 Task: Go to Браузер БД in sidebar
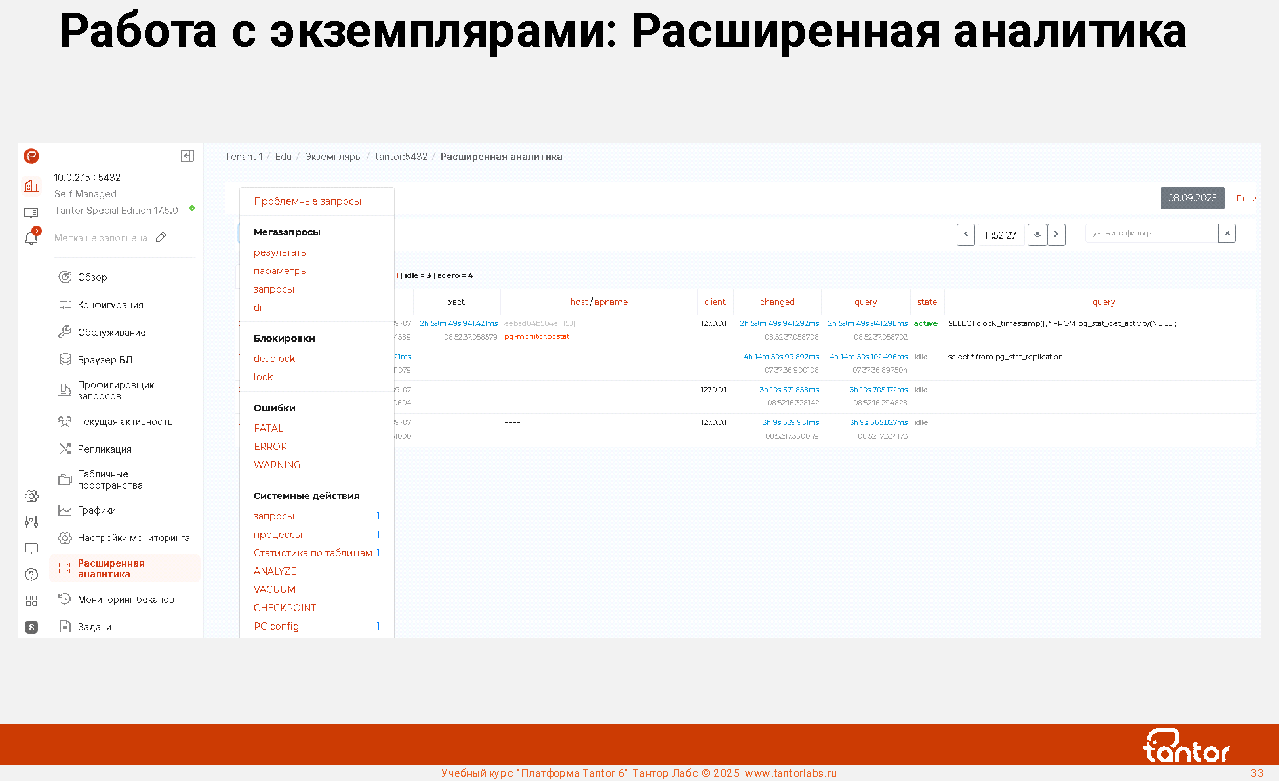(105, 359)
